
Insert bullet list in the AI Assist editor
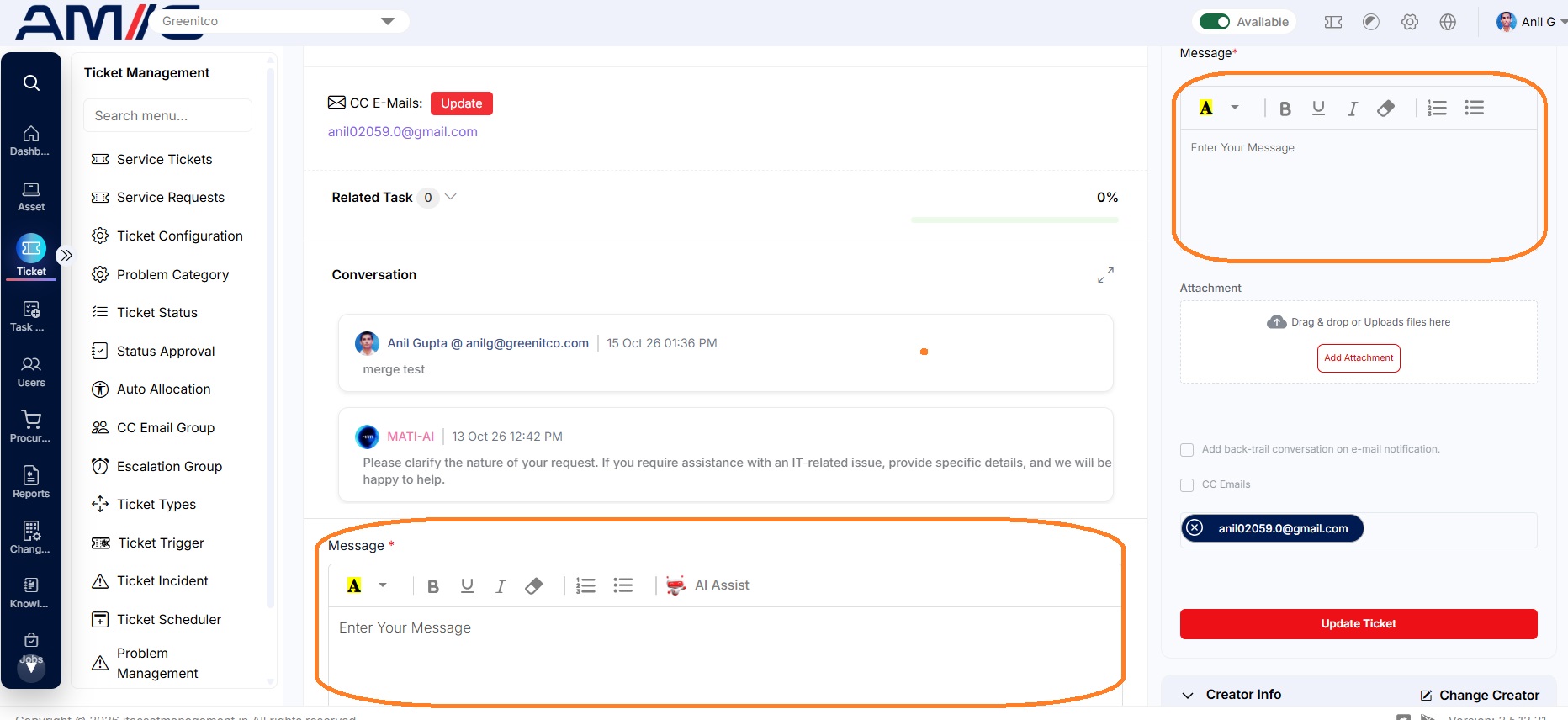pyautogui.click(x=623, y=585)
